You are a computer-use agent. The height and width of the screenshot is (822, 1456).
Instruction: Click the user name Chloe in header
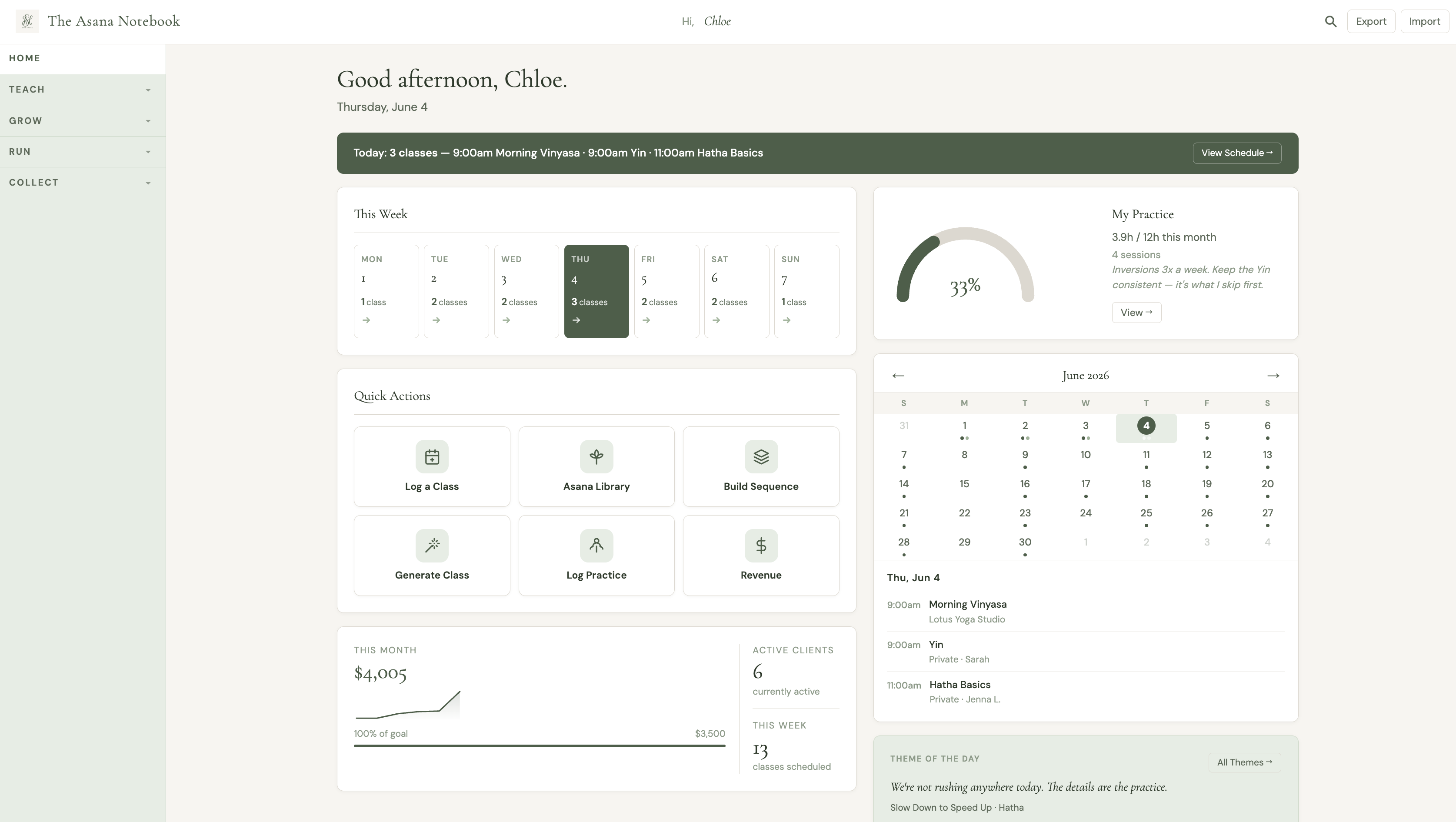tap(717, 21)
